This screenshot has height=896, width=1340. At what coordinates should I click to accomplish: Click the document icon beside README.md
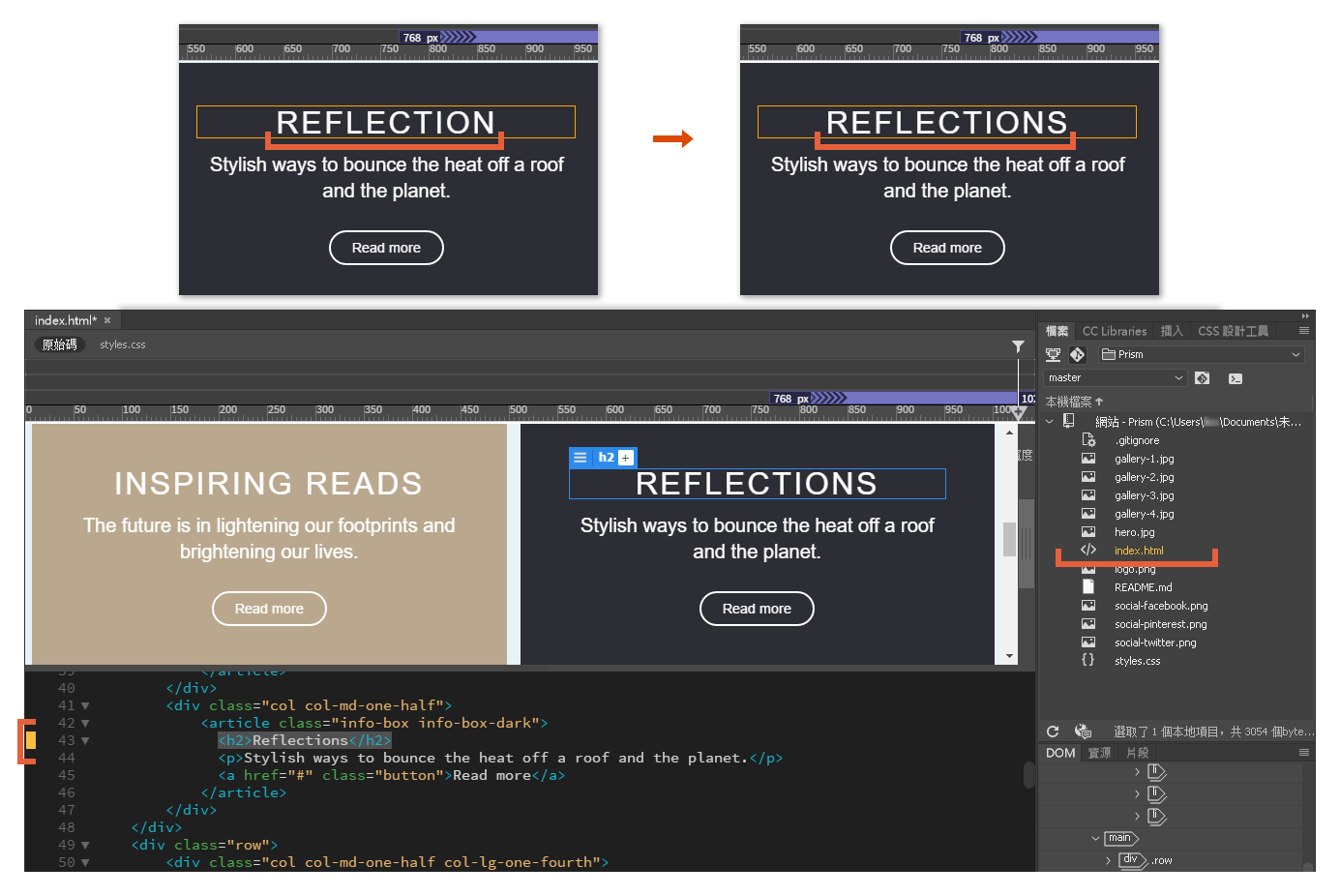pyautogui.click(x=1088, y=586)
